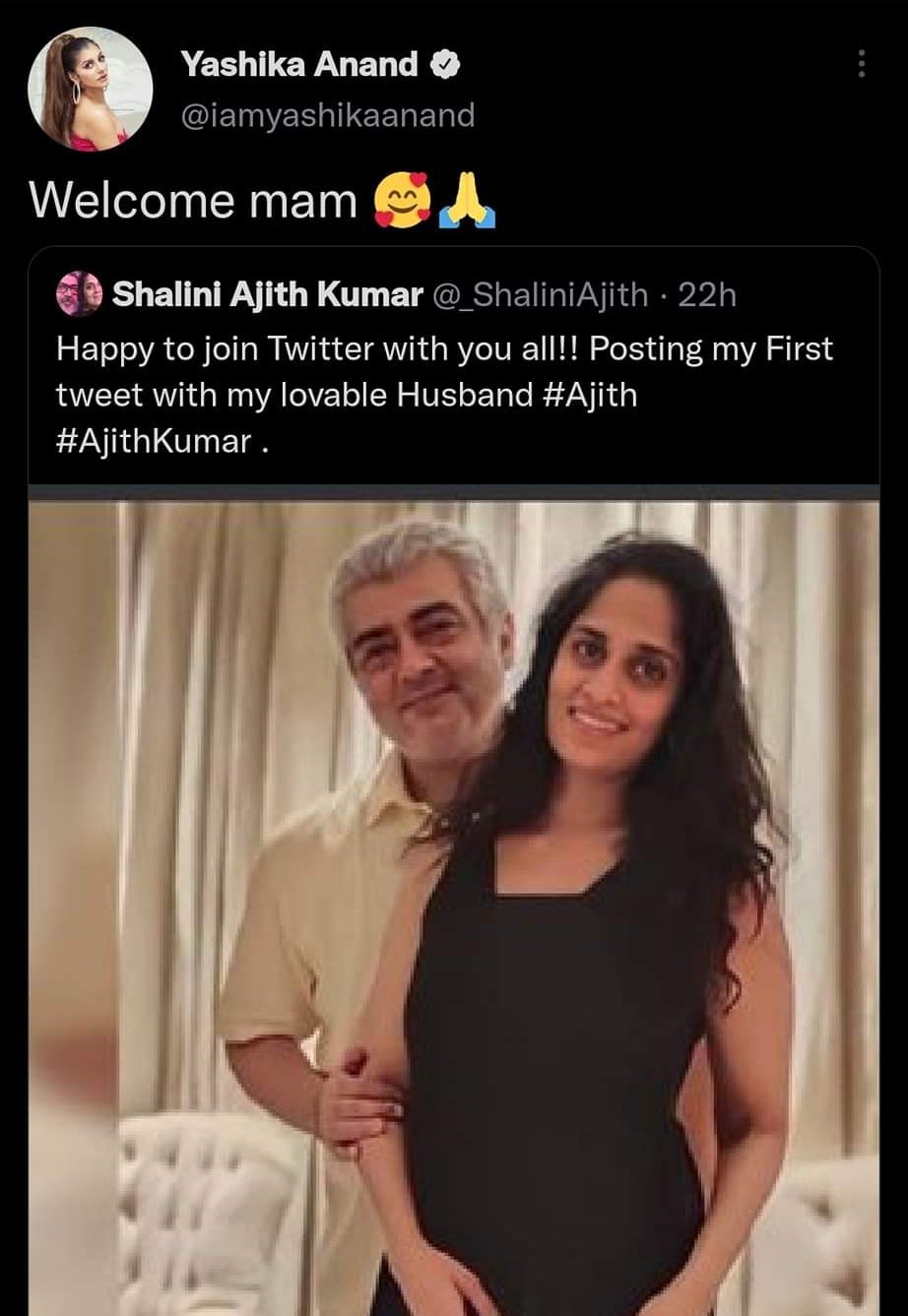Open the Shalini Ajith Kumar name in quoted tweet

[267, 293]
